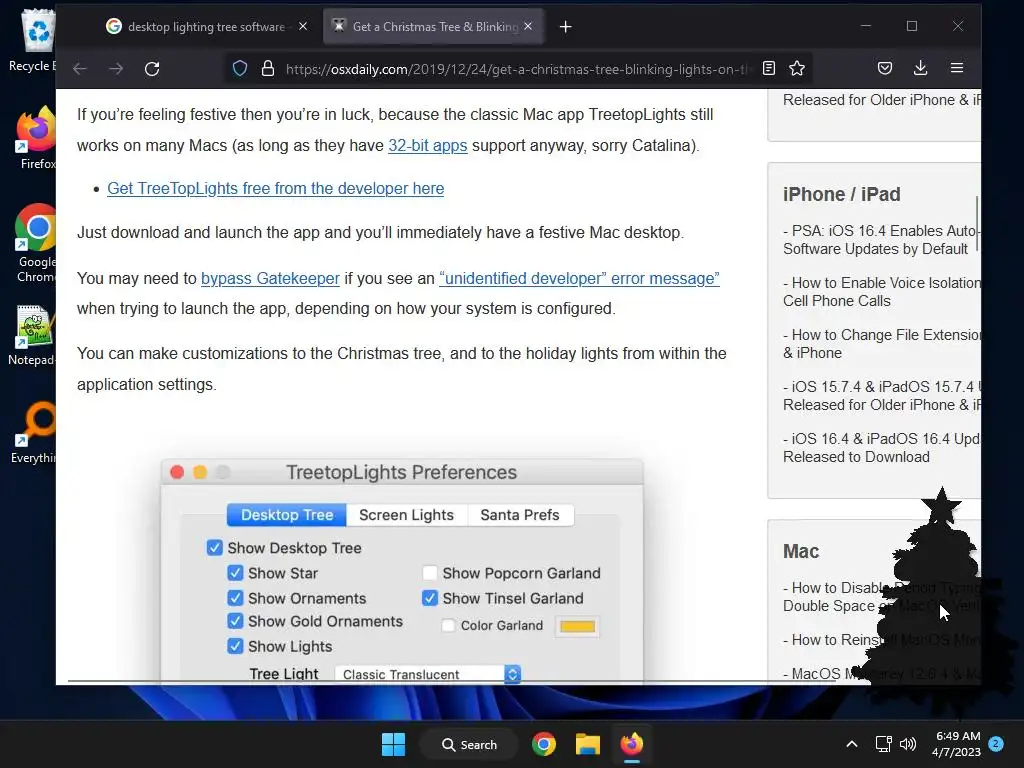Toggle the Show Tinsel Garland checkbox
Screen dimensions: 1024x768
pos(430,598)
